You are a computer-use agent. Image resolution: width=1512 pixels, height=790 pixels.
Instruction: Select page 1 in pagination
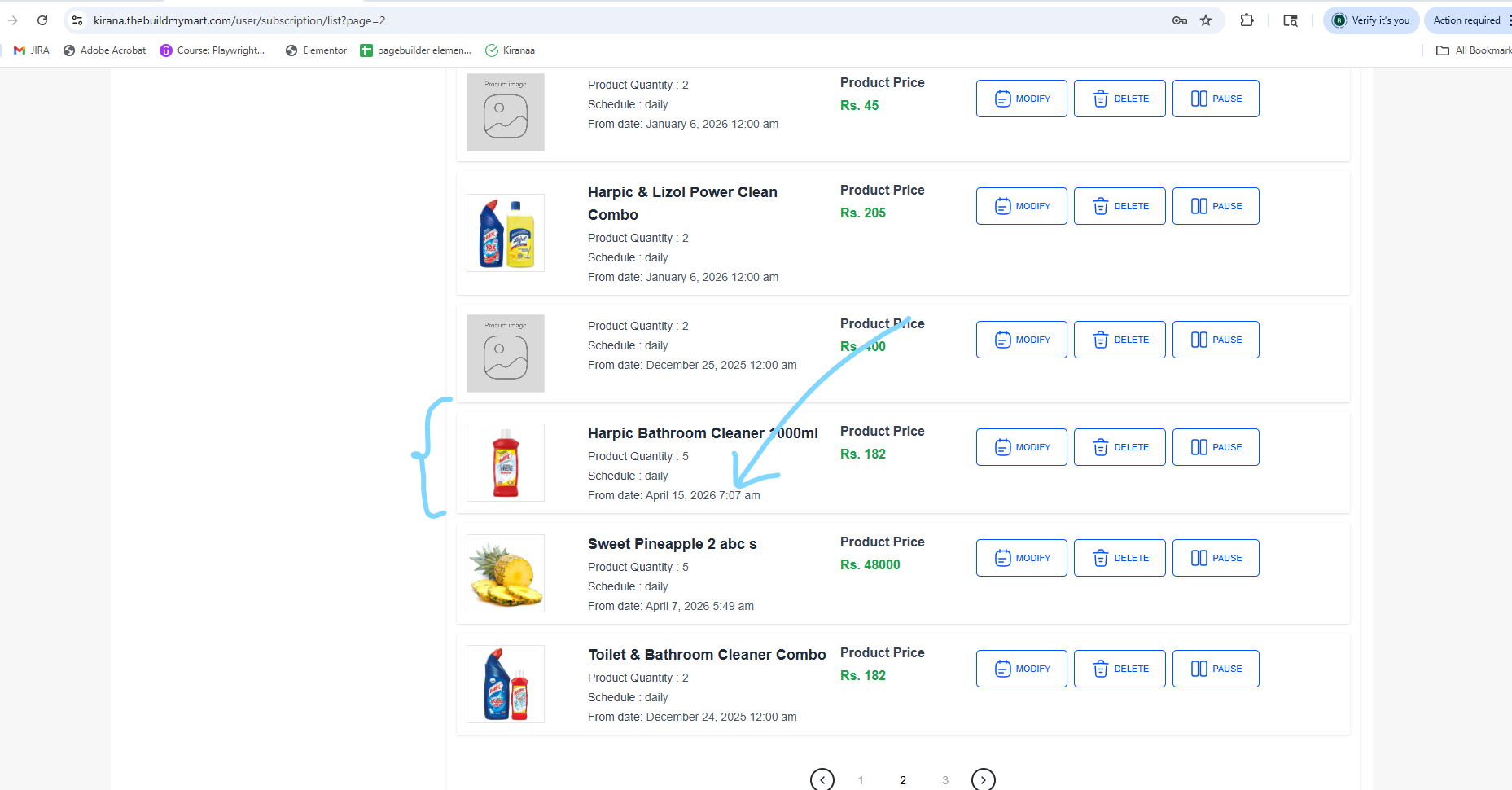click(x=861, y=780)
